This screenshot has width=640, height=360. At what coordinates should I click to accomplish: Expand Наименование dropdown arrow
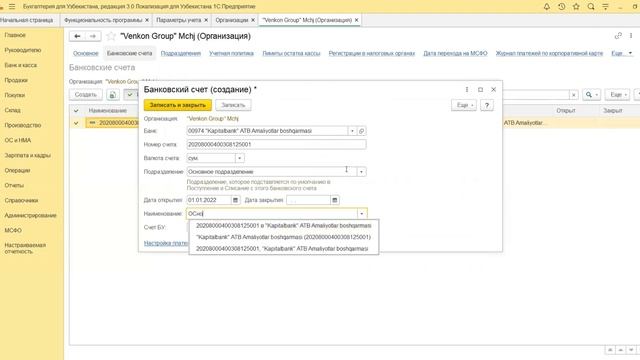pos(361,214)
